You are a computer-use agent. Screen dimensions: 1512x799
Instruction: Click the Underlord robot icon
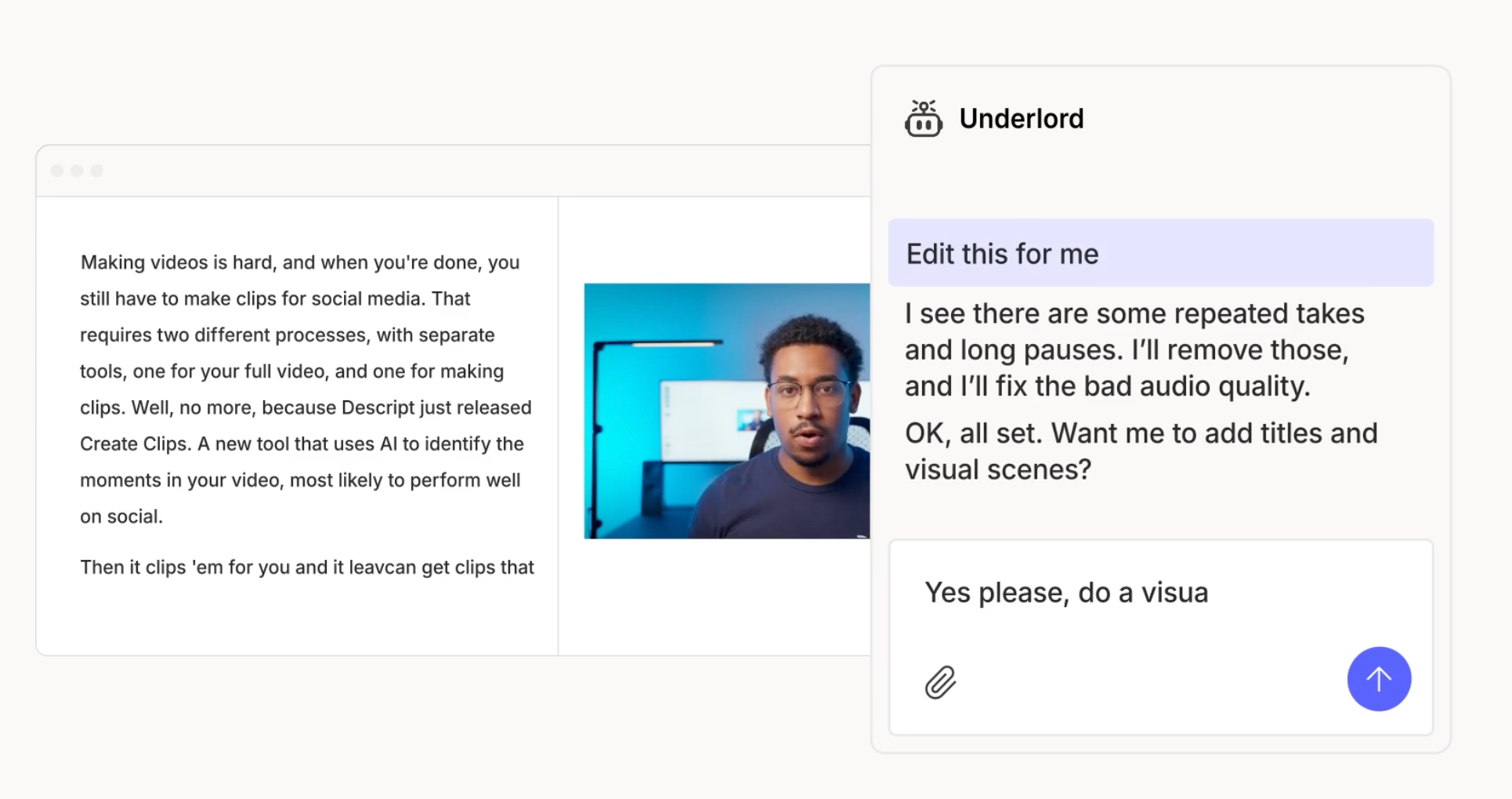pyautogui.click(x=923, y=119)
